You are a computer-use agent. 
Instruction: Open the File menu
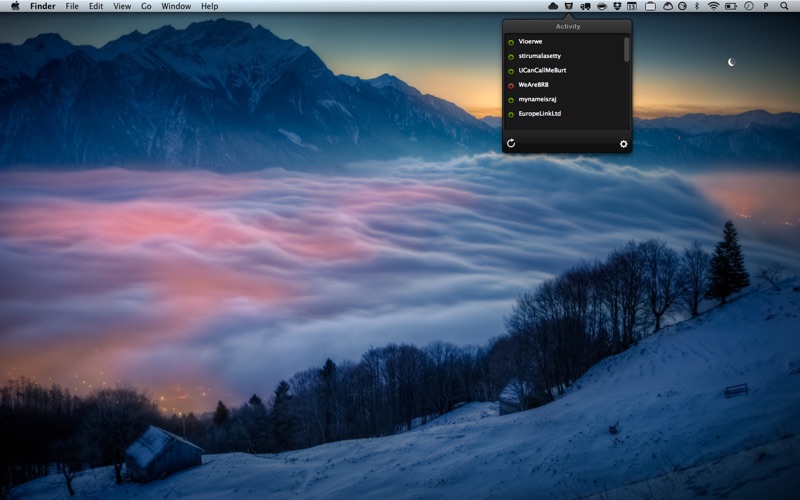coord(72,6)
